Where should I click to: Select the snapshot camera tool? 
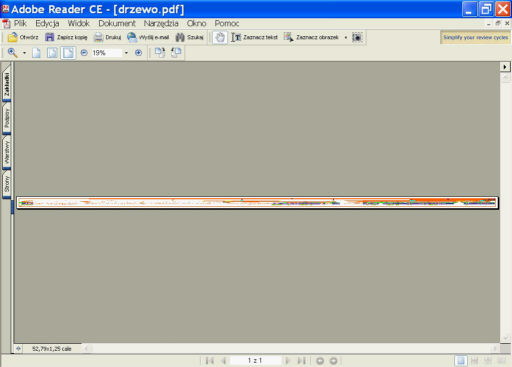(x=357, y=37)
